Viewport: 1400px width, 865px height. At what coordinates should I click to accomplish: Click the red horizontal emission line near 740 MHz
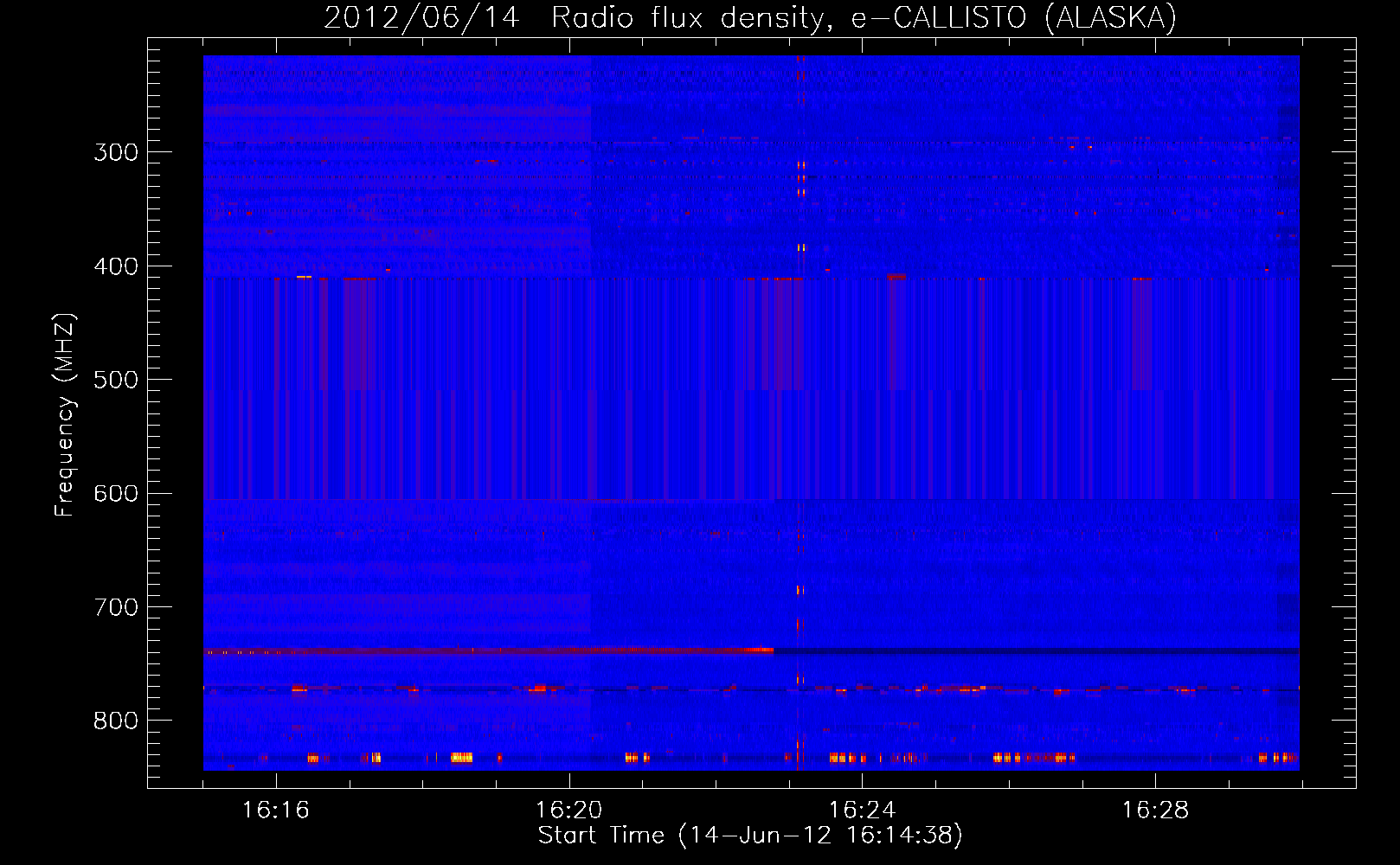coord(489,650)
